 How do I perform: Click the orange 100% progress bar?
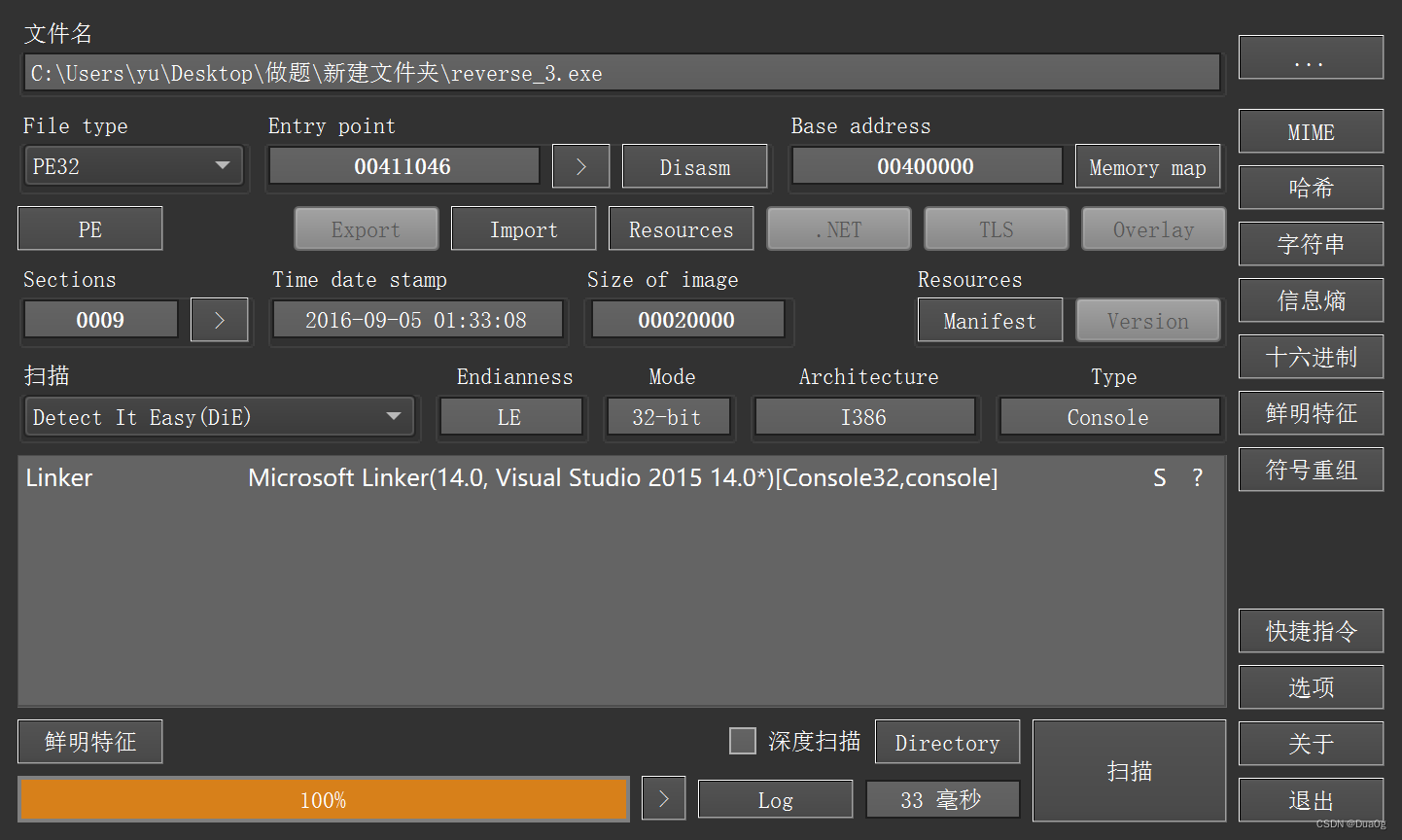pyautogui.click(x=324, y=798)
